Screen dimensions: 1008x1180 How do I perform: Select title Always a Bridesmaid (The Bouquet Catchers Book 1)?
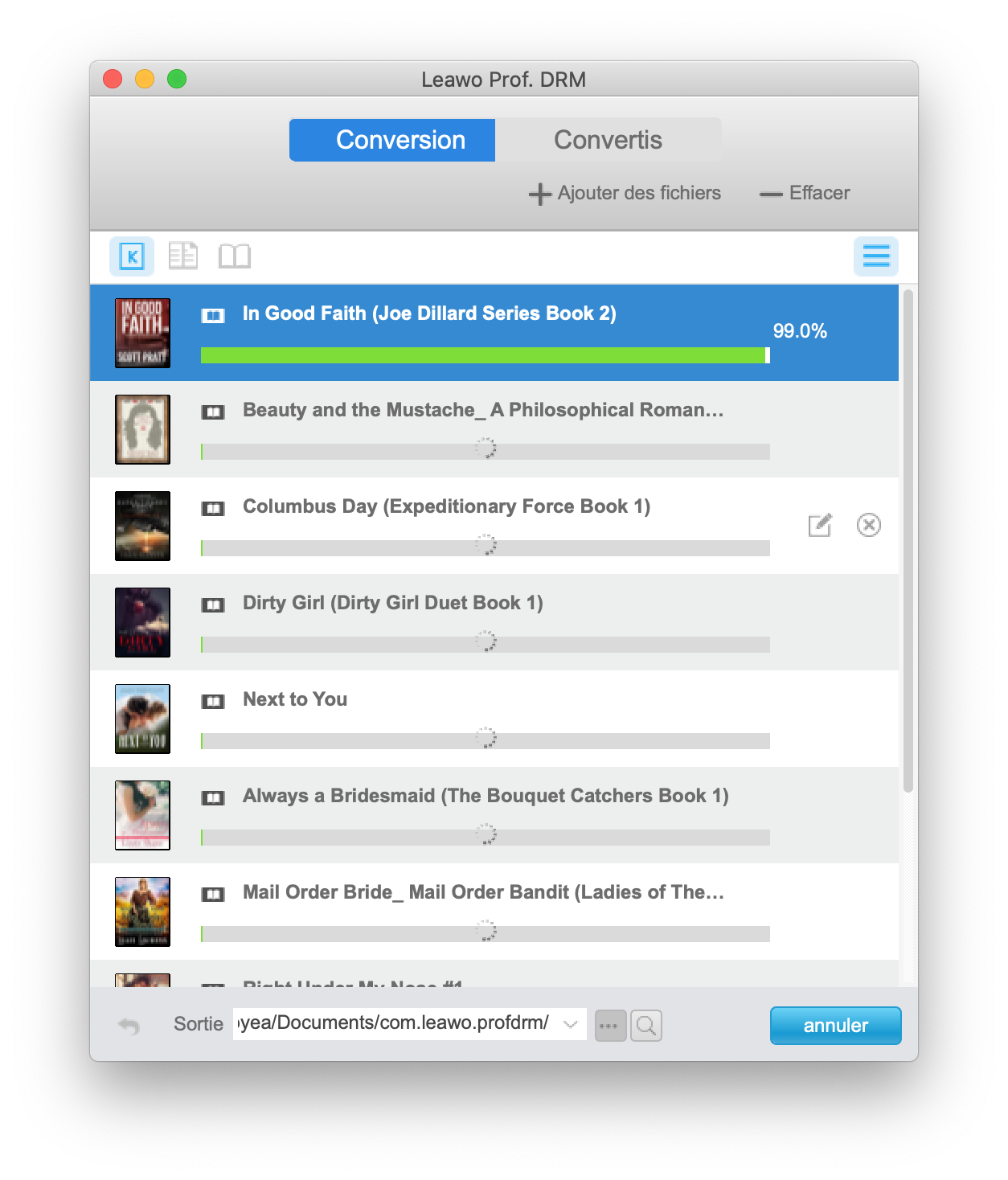[486, 796]
